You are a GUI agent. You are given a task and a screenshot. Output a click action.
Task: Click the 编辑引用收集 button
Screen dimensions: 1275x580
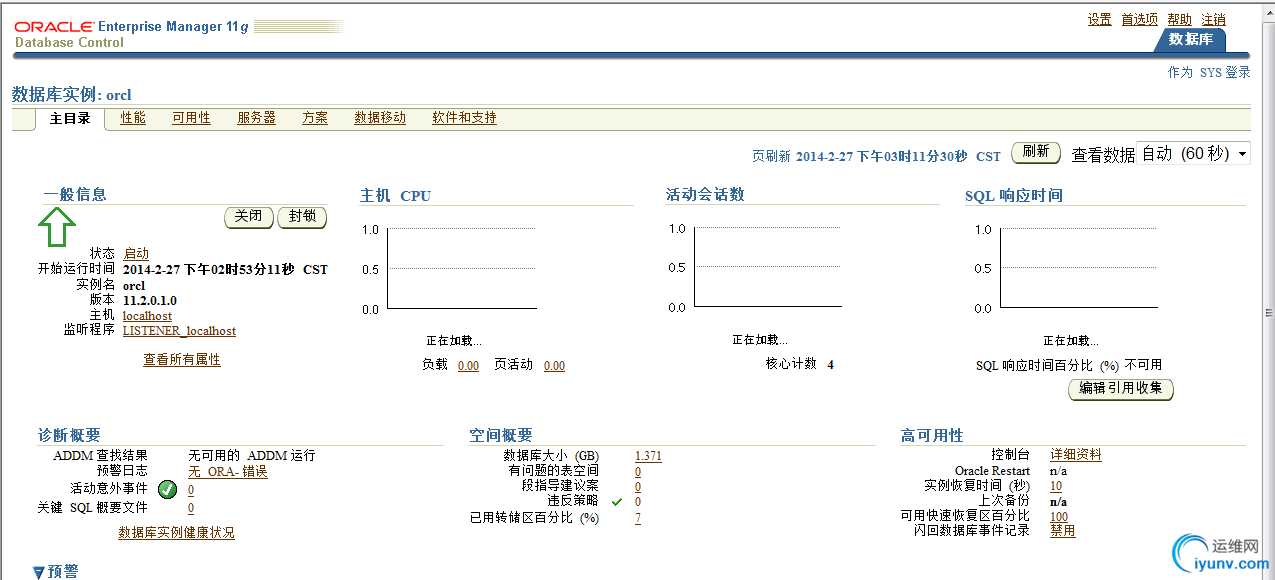[1120, 389]
